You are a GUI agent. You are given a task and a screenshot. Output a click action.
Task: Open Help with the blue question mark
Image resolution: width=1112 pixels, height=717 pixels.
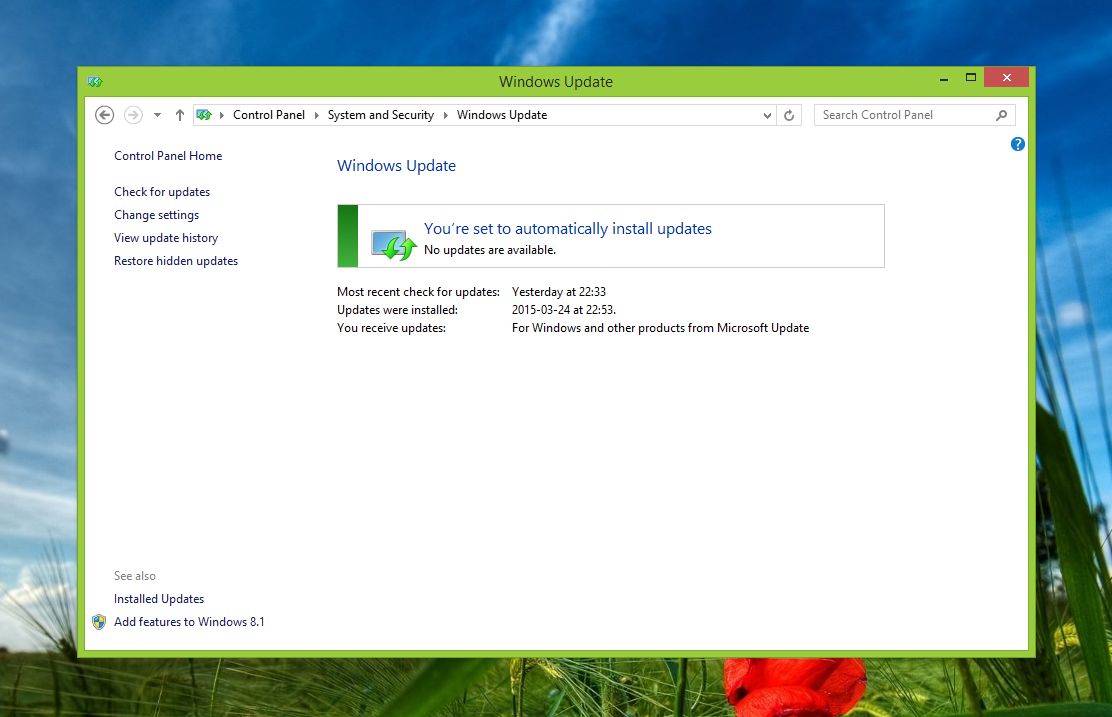click(1017, 144)
